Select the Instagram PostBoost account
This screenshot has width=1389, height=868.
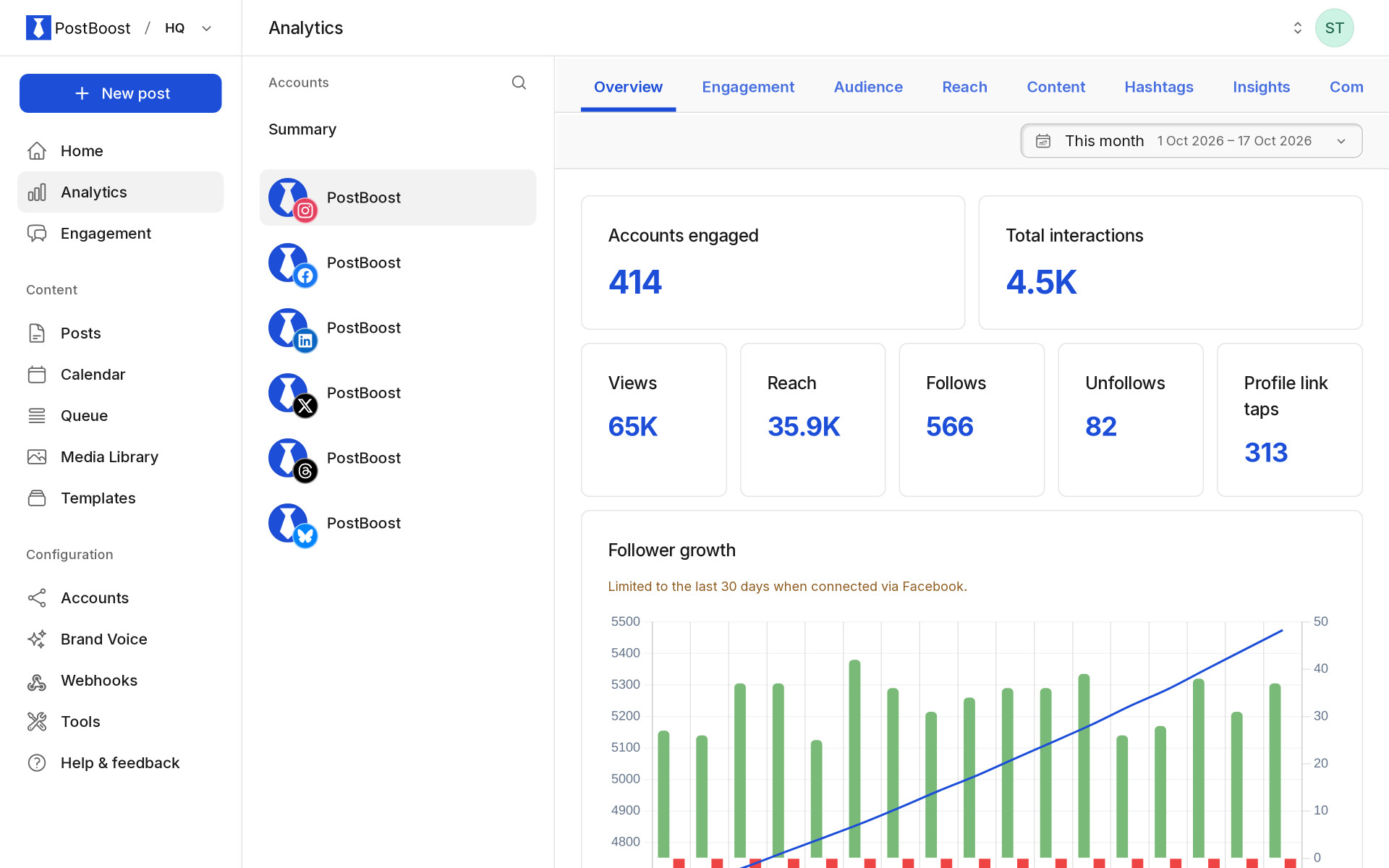click(398, 197)
